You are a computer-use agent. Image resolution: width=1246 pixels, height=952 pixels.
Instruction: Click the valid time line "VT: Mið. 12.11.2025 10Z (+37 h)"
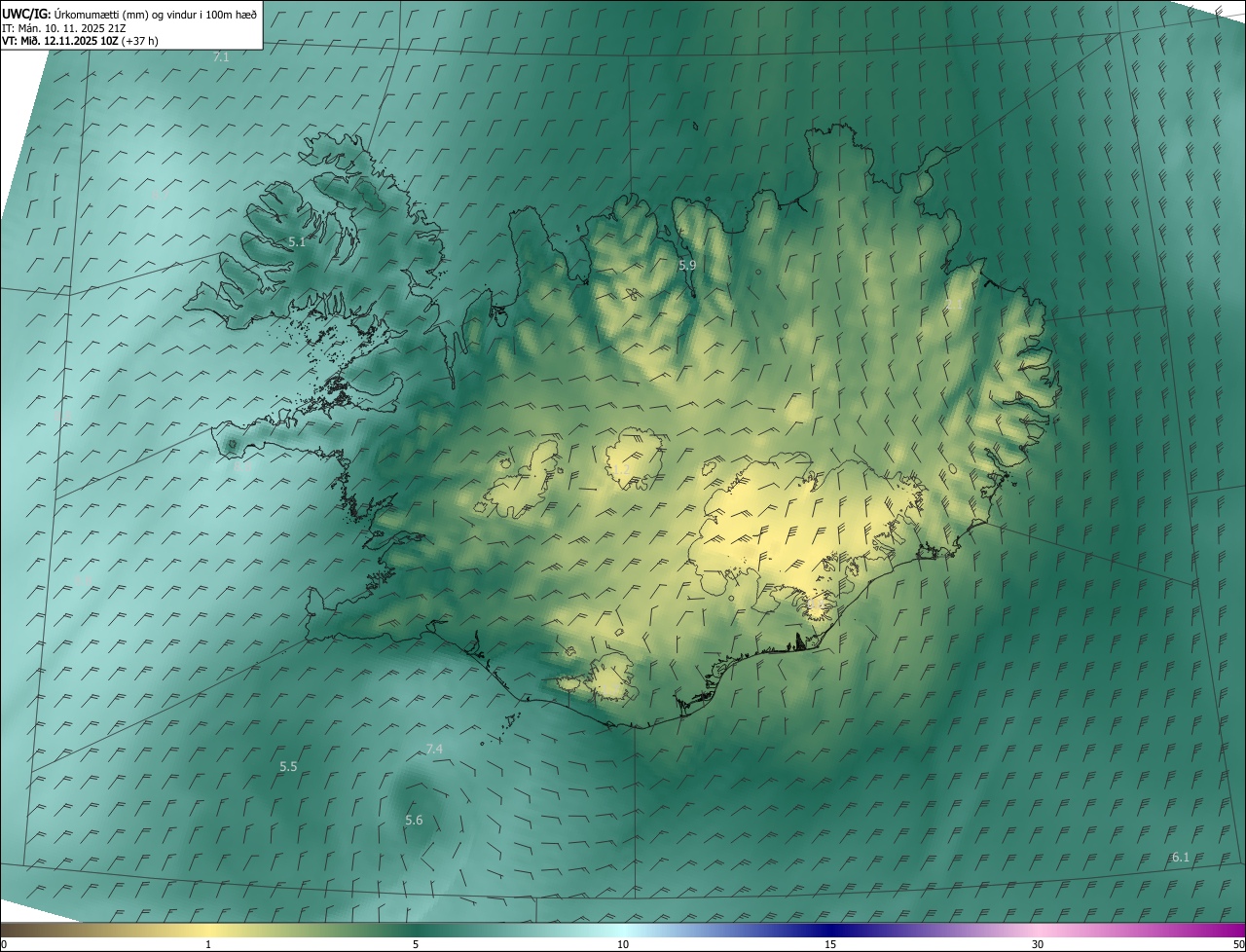(80, 41)
